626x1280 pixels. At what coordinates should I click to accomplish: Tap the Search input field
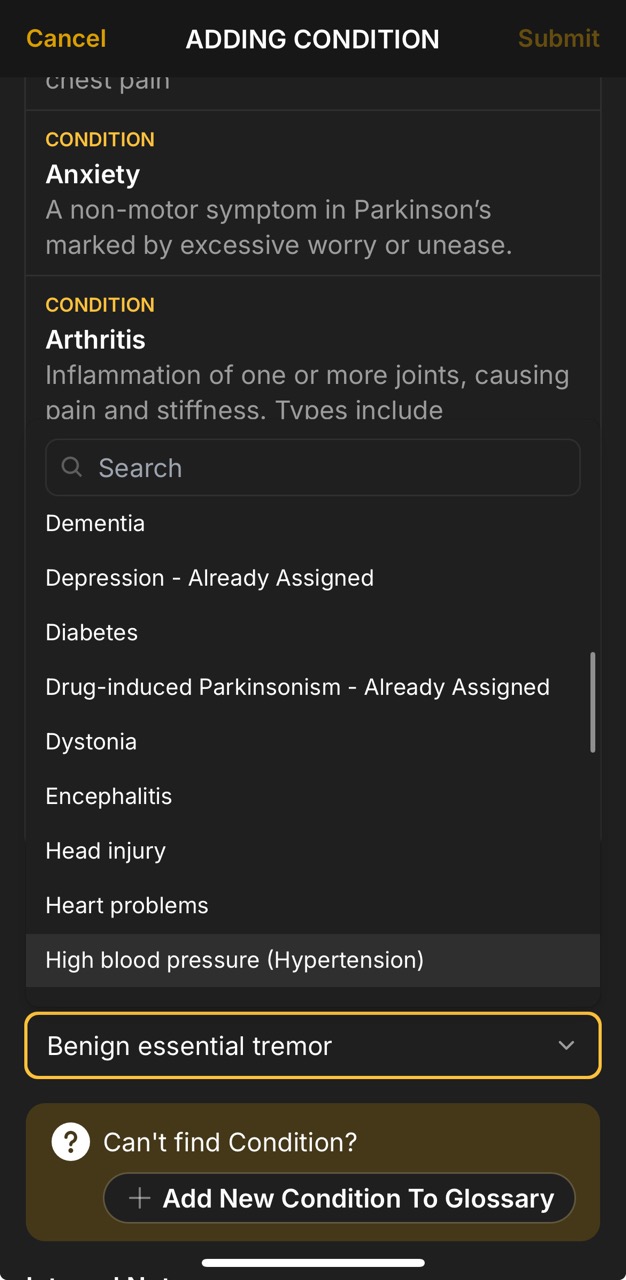(x=313, y=467)
